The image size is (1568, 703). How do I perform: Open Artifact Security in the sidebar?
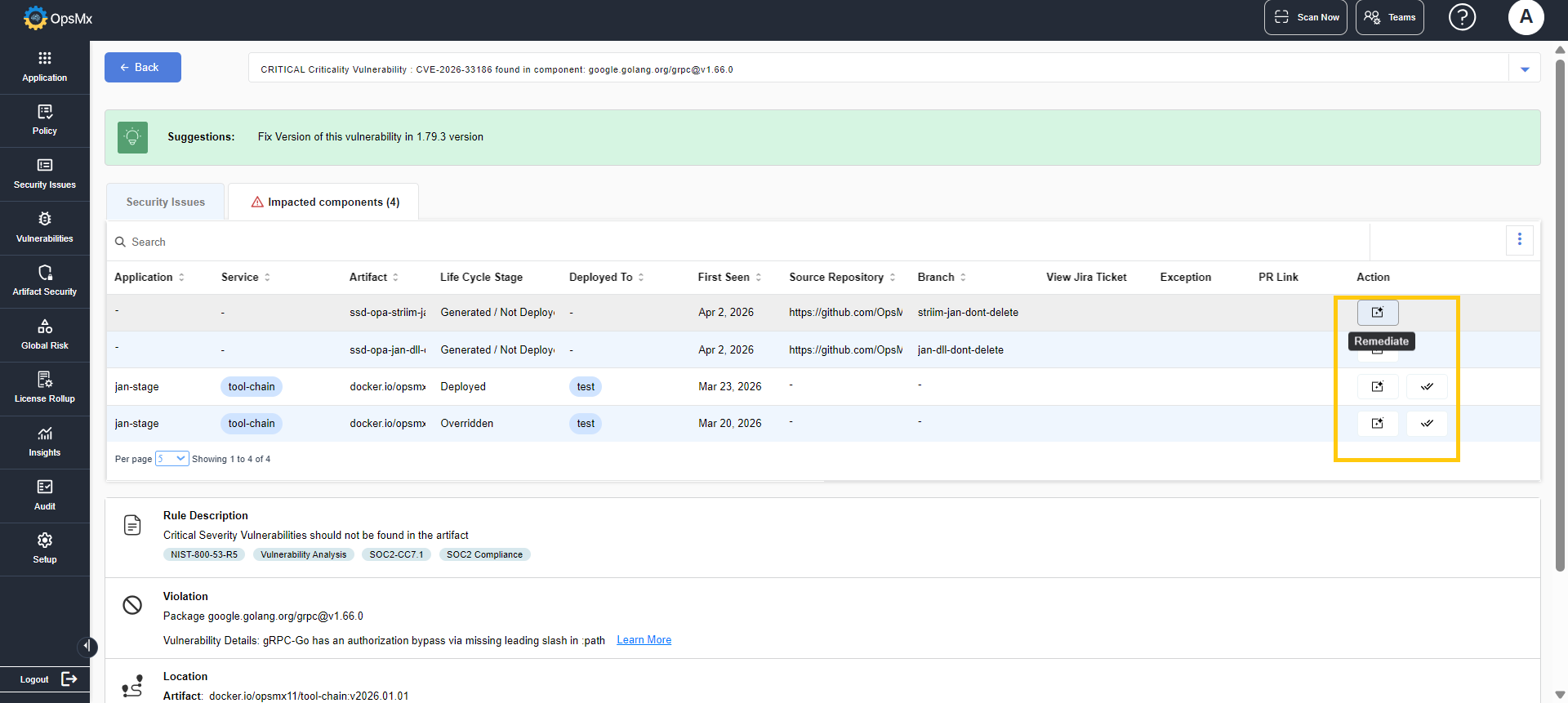click(x=45, y=281)
